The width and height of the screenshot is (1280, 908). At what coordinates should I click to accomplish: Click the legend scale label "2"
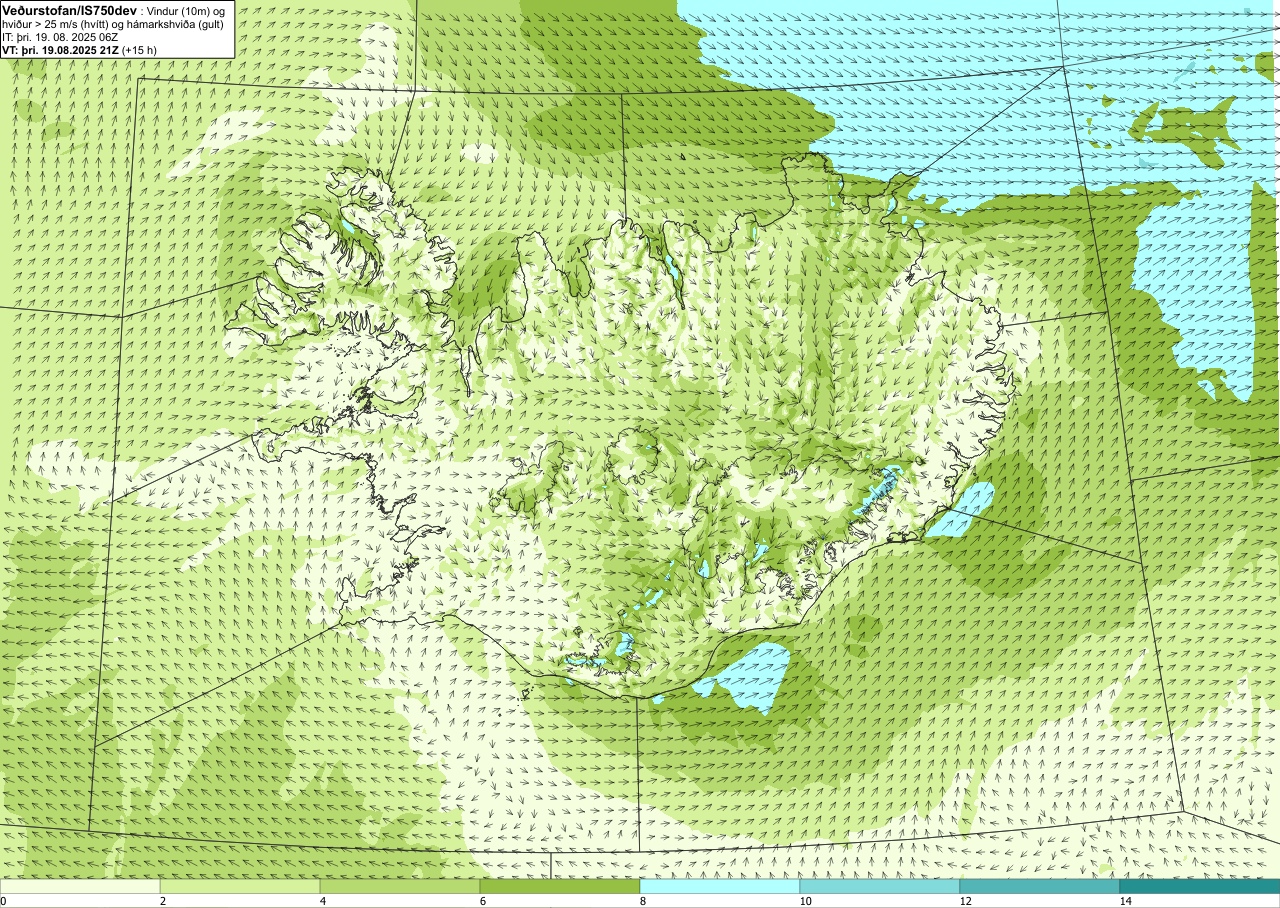[x=163, y=901]
